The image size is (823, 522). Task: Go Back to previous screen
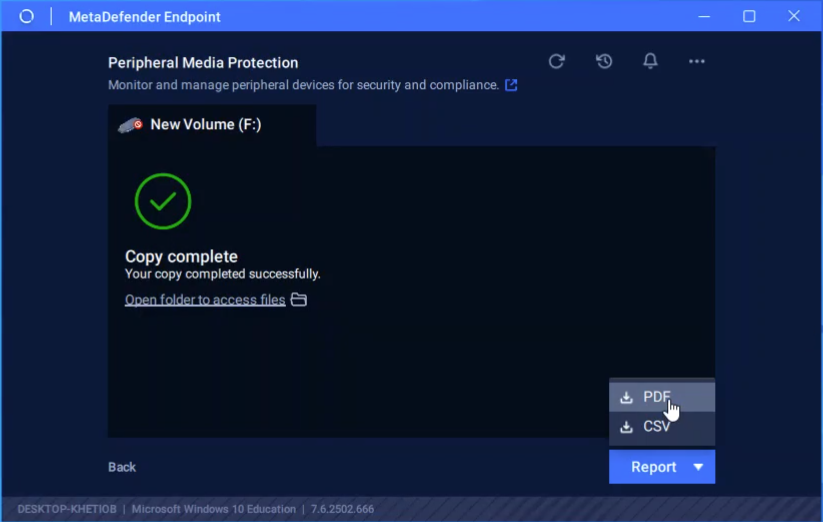[x=122, y=467]
